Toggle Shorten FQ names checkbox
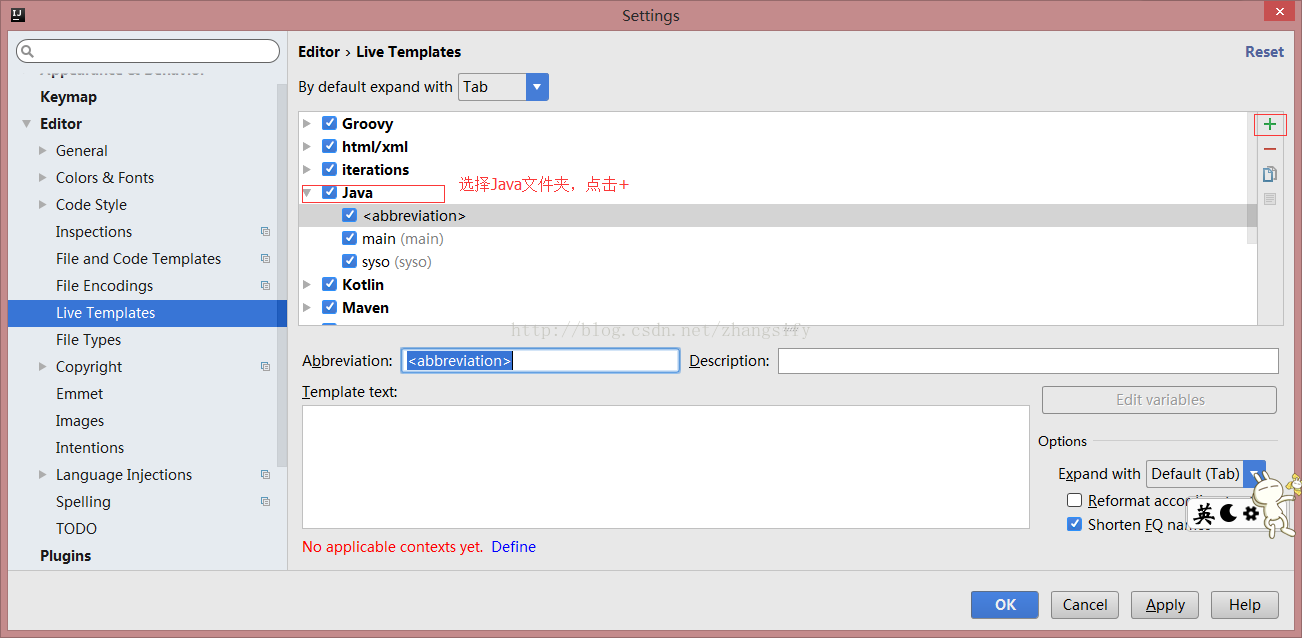 1074,524
